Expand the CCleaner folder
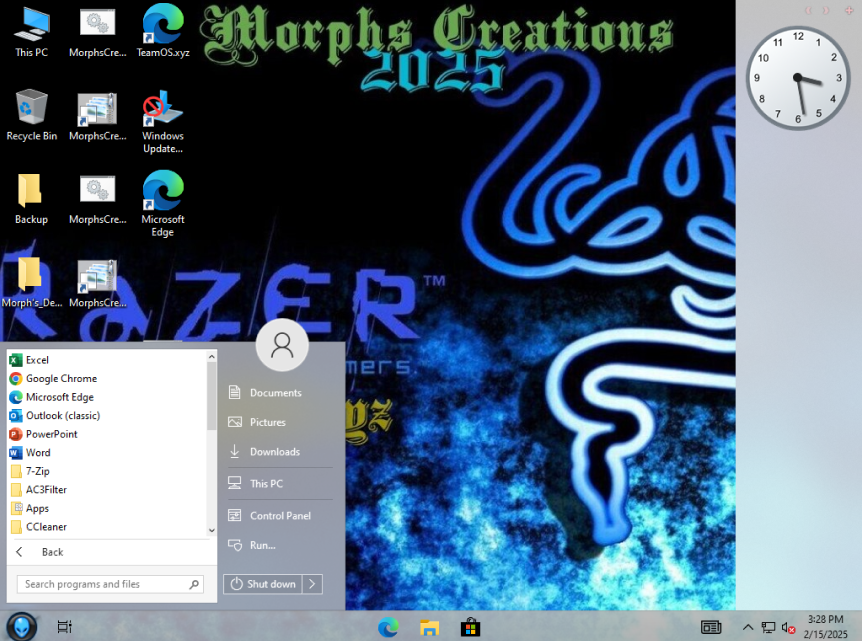 [107, 527]
